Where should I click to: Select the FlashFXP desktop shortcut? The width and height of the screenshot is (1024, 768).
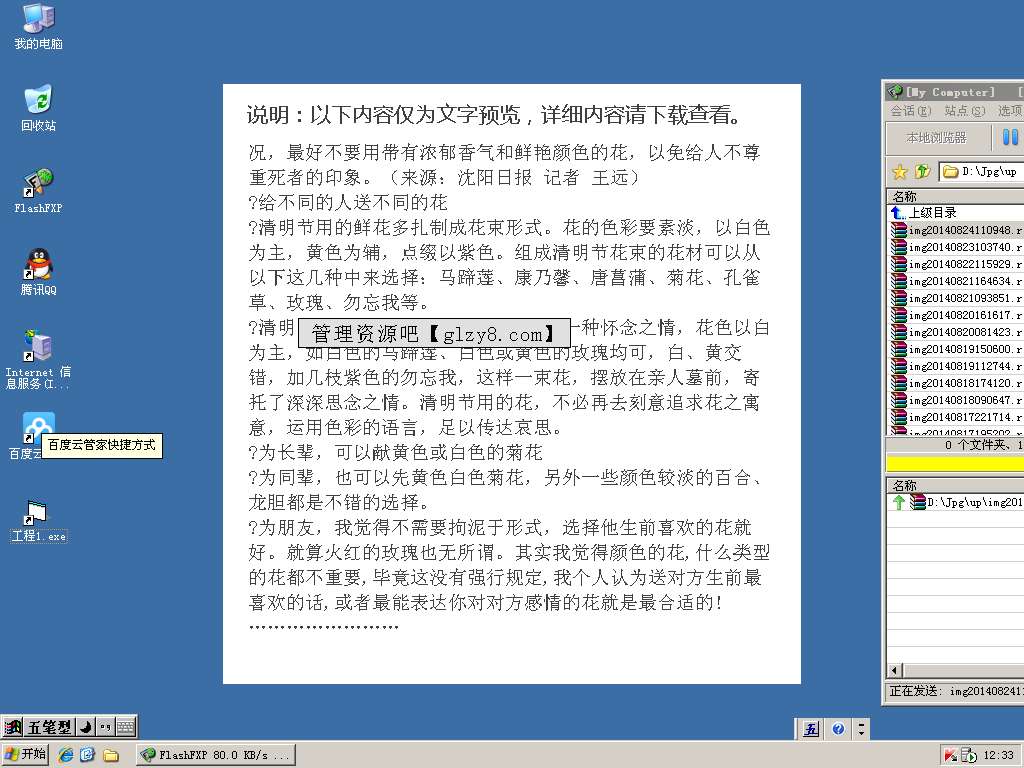(38, 191)
